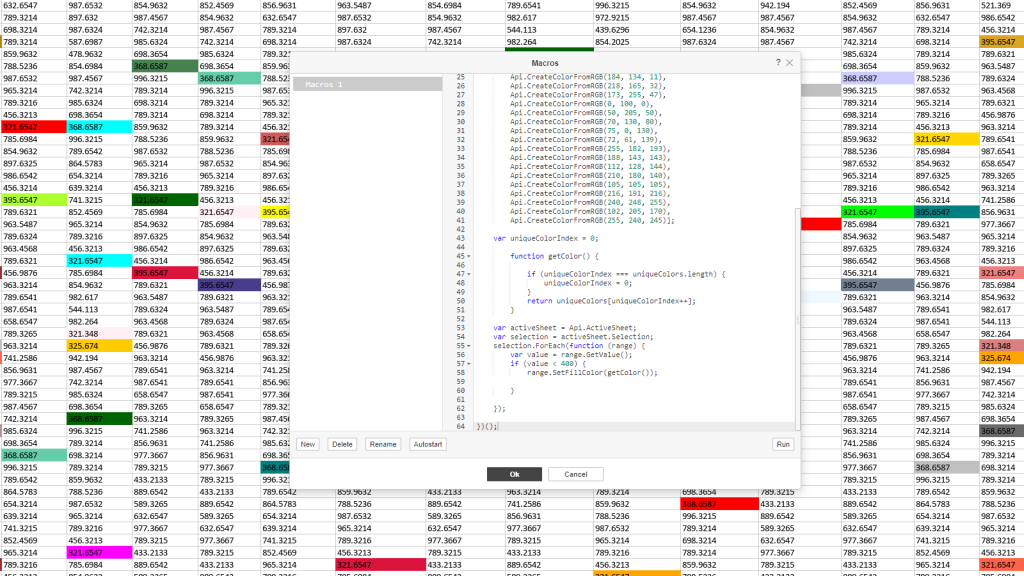Close the Macros dialog with the X
This screenshot has height=576, width=1024.
tap(790, 62)
